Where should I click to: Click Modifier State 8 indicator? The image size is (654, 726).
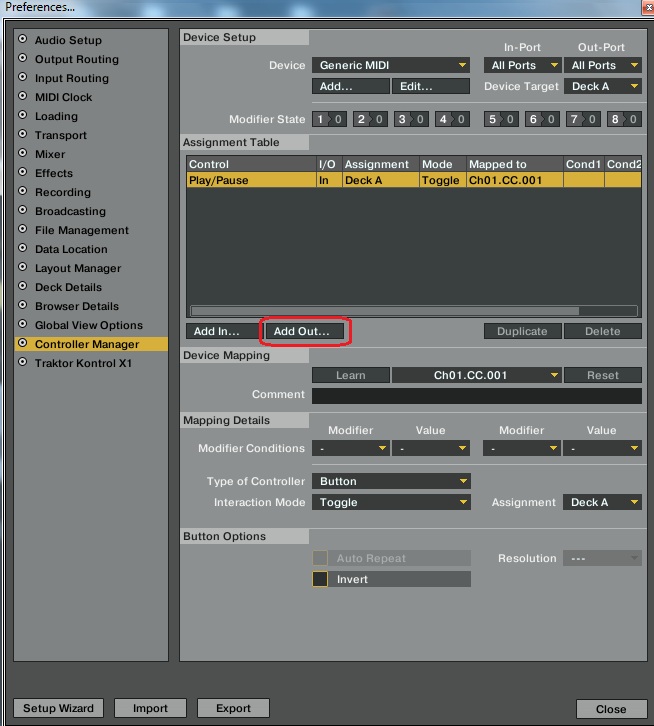[x=624, y=119]
